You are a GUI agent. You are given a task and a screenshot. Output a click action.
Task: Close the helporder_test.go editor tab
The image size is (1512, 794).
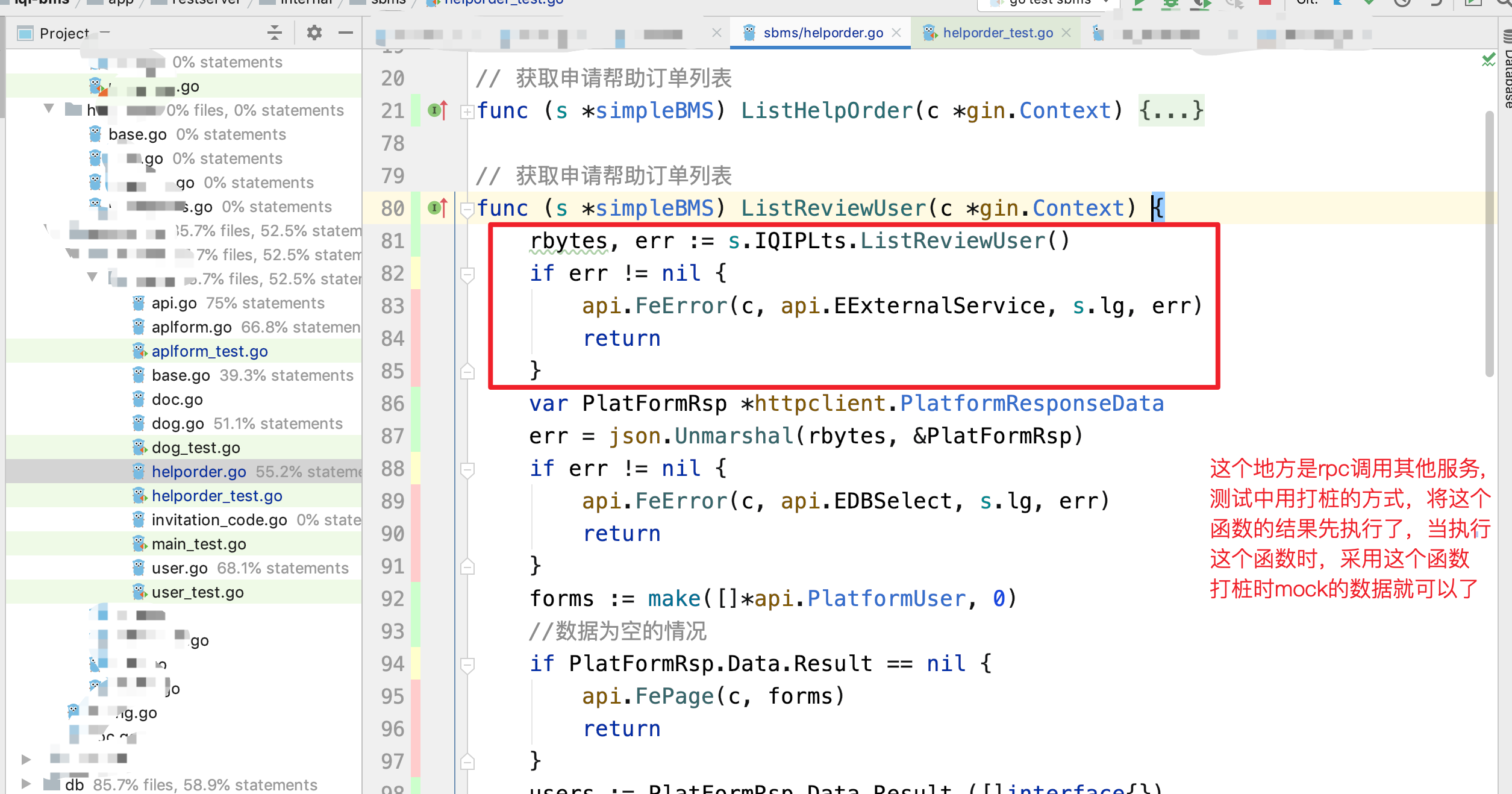(x=1066, y=33)
